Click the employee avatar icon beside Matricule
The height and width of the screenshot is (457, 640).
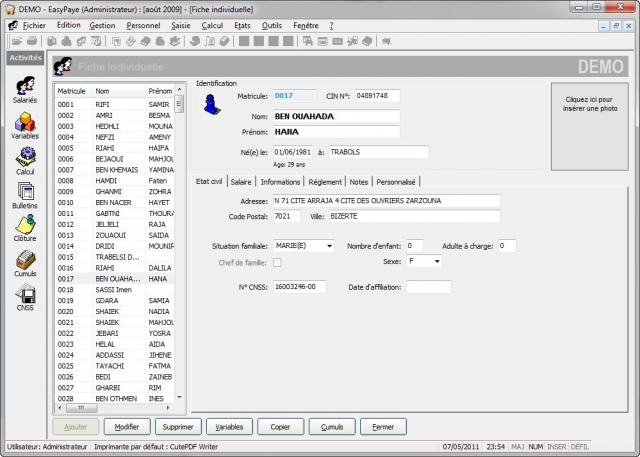[x=212, y=105]
